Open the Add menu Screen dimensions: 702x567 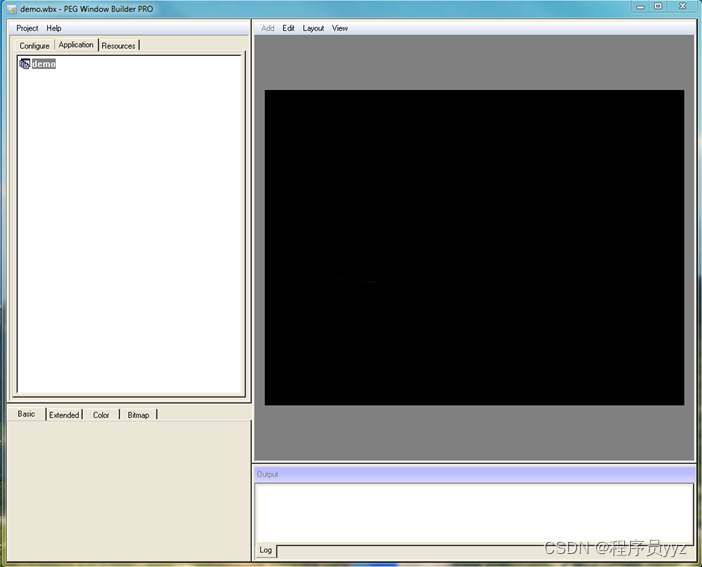tap(267, 28)
